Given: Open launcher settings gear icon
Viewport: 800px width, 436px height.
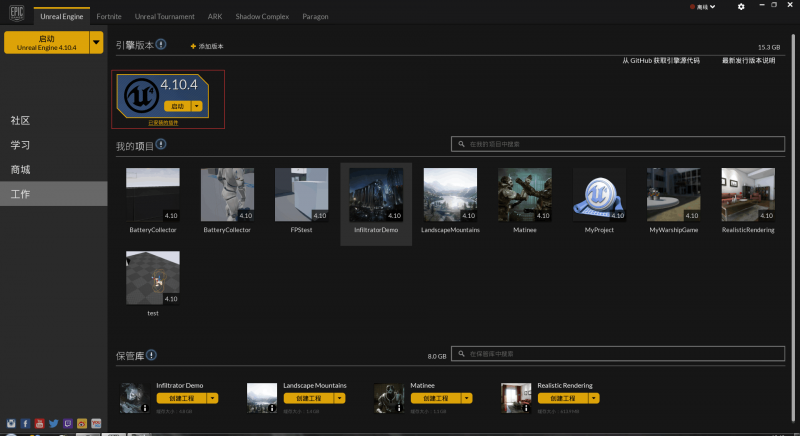Looking at the screenshot, I should [741, 7].
